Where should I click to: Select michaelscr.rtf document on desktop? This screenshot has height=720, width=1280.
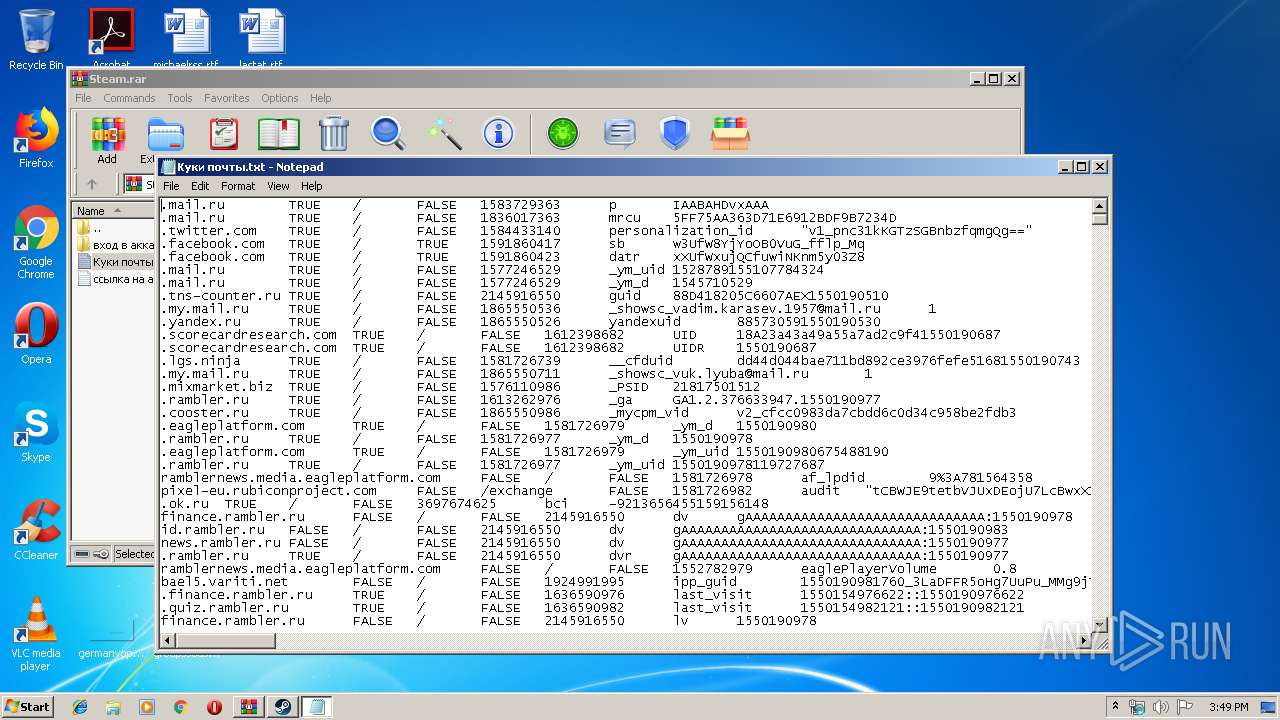187,40
